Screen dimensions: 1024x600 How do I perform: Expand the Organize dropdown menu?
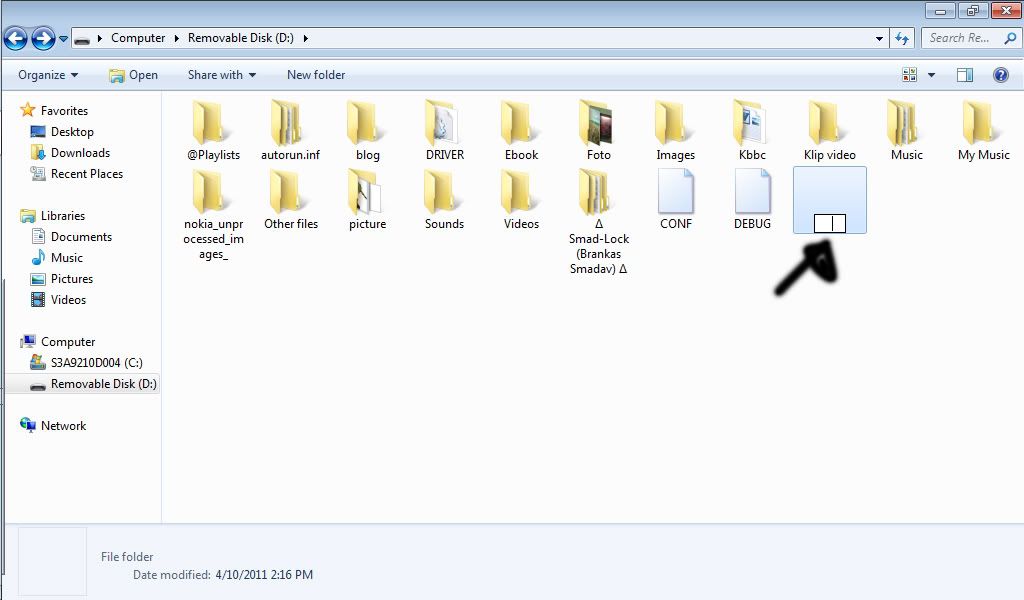click(x=48, y=75)
